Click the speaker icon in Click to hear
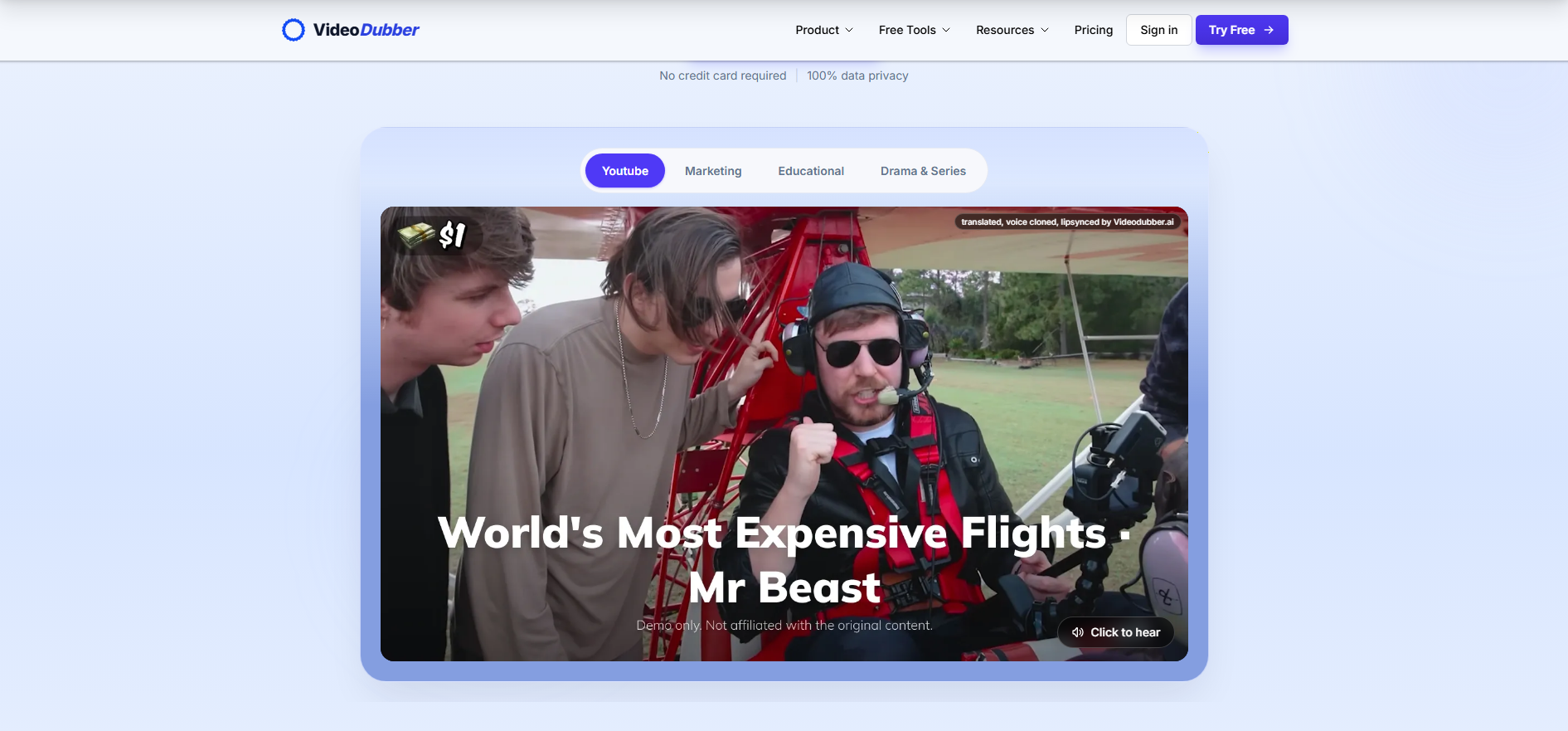Viewport: 1568px width, 731px height. (1078, 632)
